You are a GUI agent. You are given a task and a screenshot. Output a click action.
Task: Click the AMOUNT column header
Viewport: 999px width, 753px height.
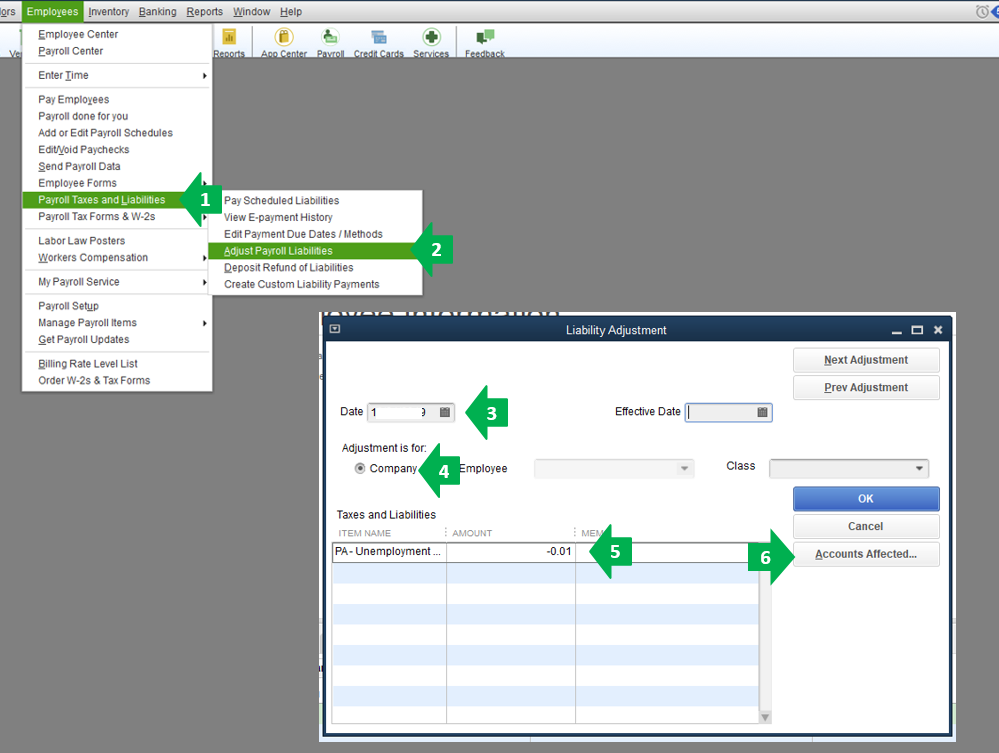472,533
